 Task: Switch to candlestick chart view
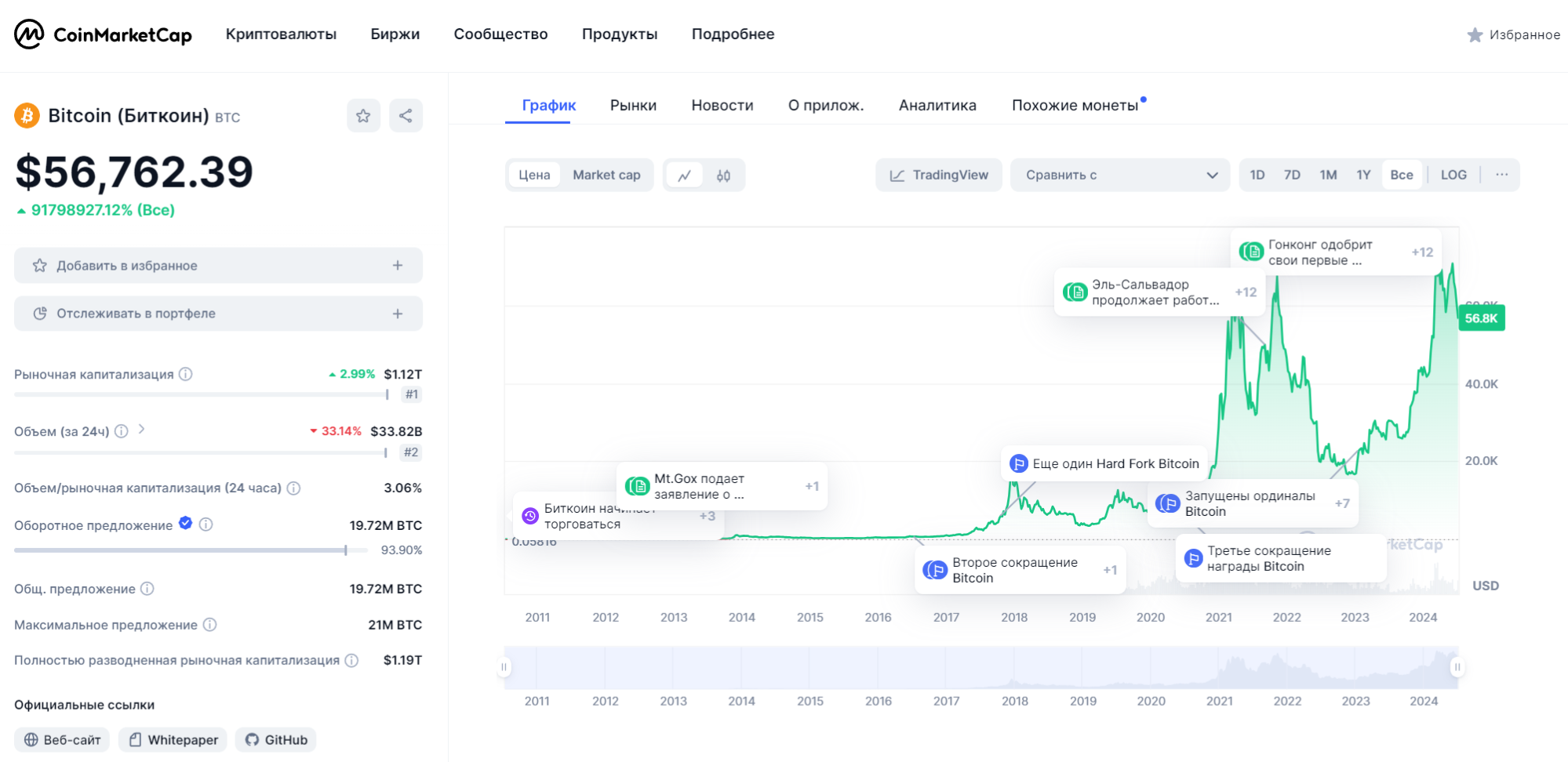click(722, 175)
